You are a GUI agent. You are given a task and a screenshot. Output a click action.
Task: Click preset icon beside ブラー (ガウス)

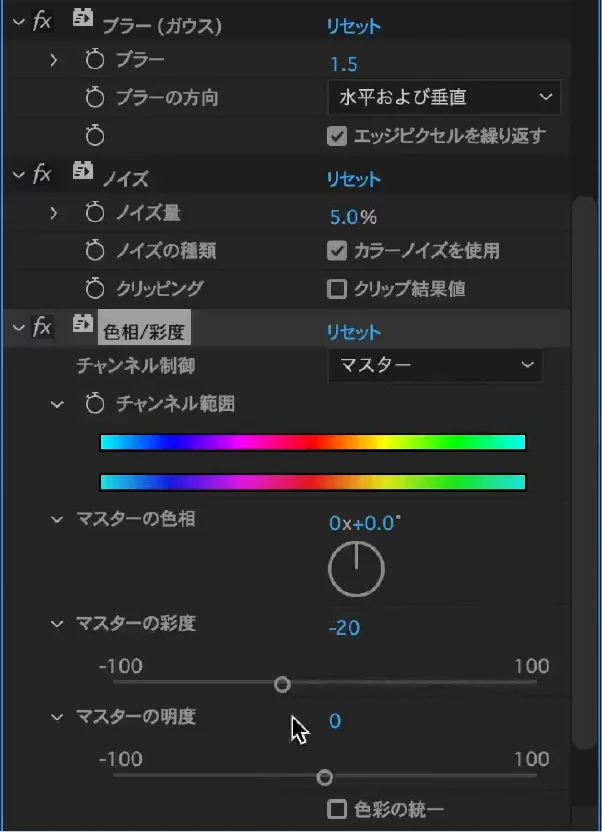[82, 20]
